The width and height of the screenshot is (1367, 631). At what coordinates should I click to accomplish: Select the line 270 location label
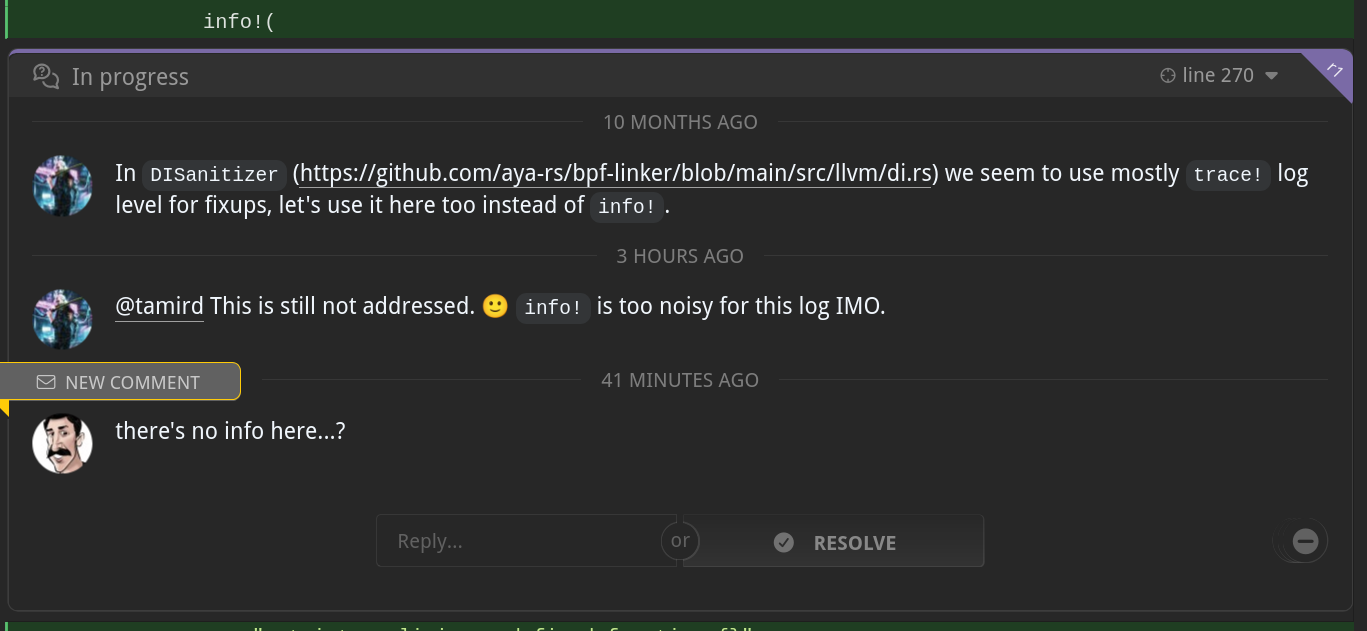[x=1218, y=75]
